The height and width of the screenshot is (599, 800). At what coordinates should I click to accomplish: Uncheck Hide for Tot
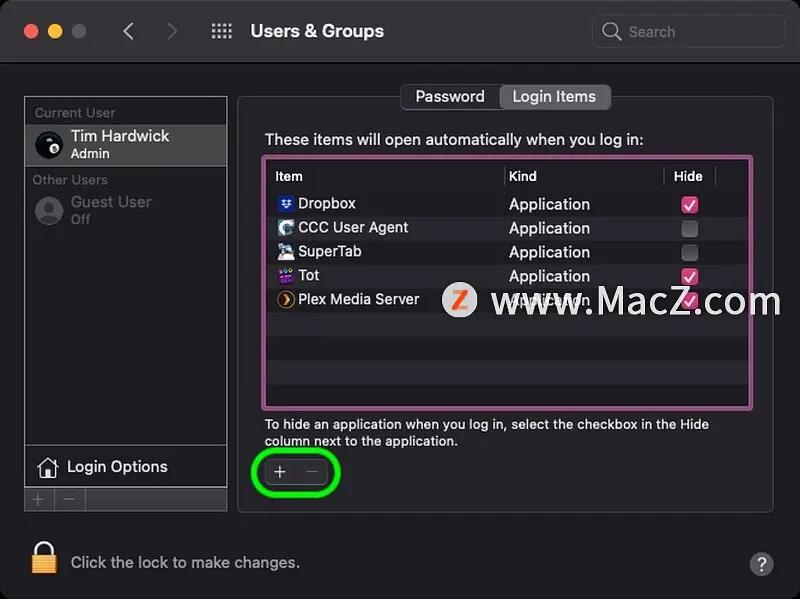689,277
